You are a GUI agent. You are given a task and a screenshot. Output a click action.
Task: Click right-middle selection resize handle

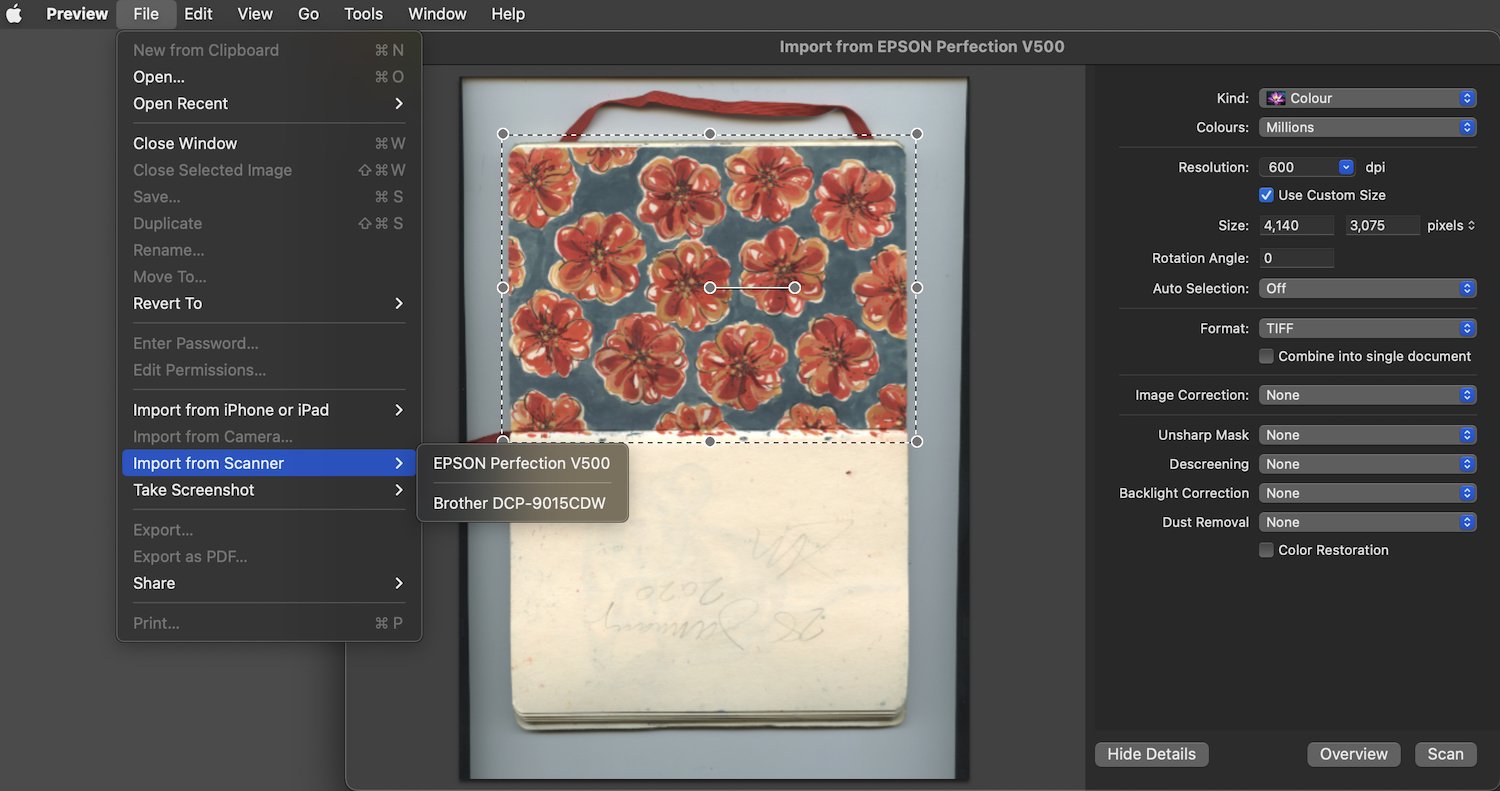[917, 288]
